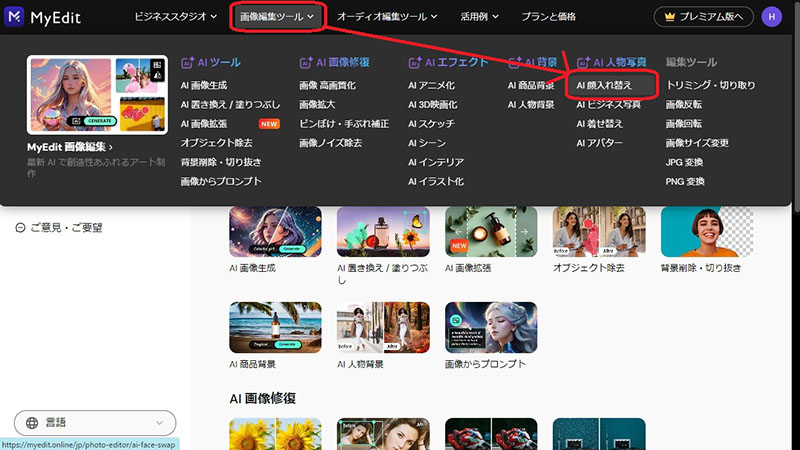Screen dimensions: 800x450
Task: Click the globe language icon
Action: tap(32, 422)
